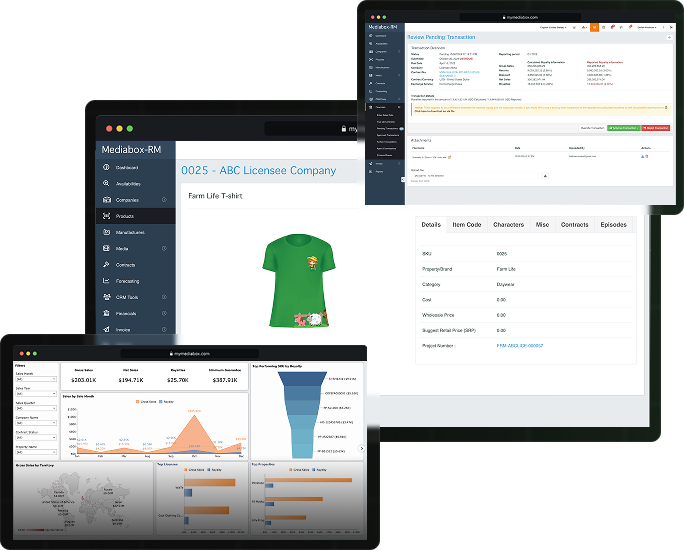
Task: Click the upload button beside file field
Action: 545,176
